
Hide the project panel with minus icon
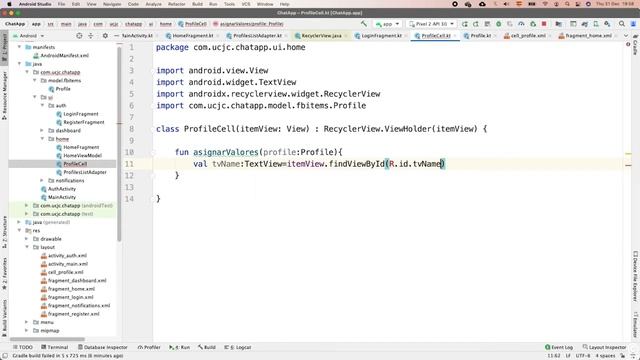coord(116,36)
